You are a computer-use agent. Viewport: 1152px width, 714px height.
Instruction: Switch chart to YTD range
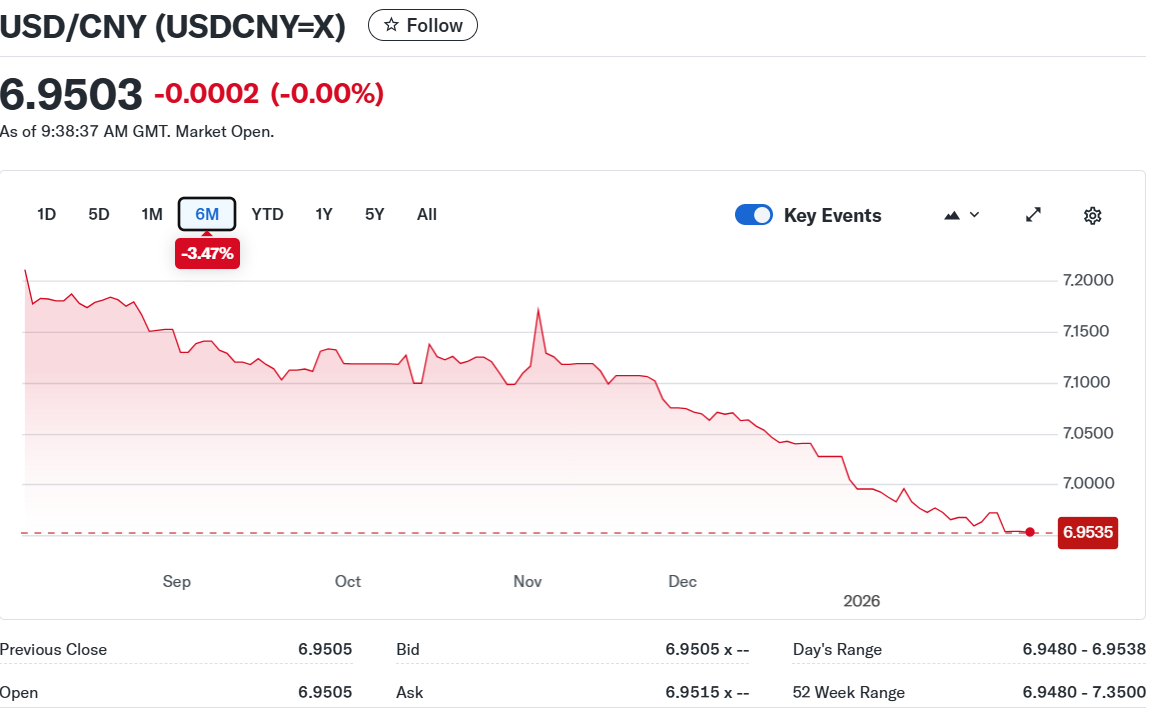(267, 214)
